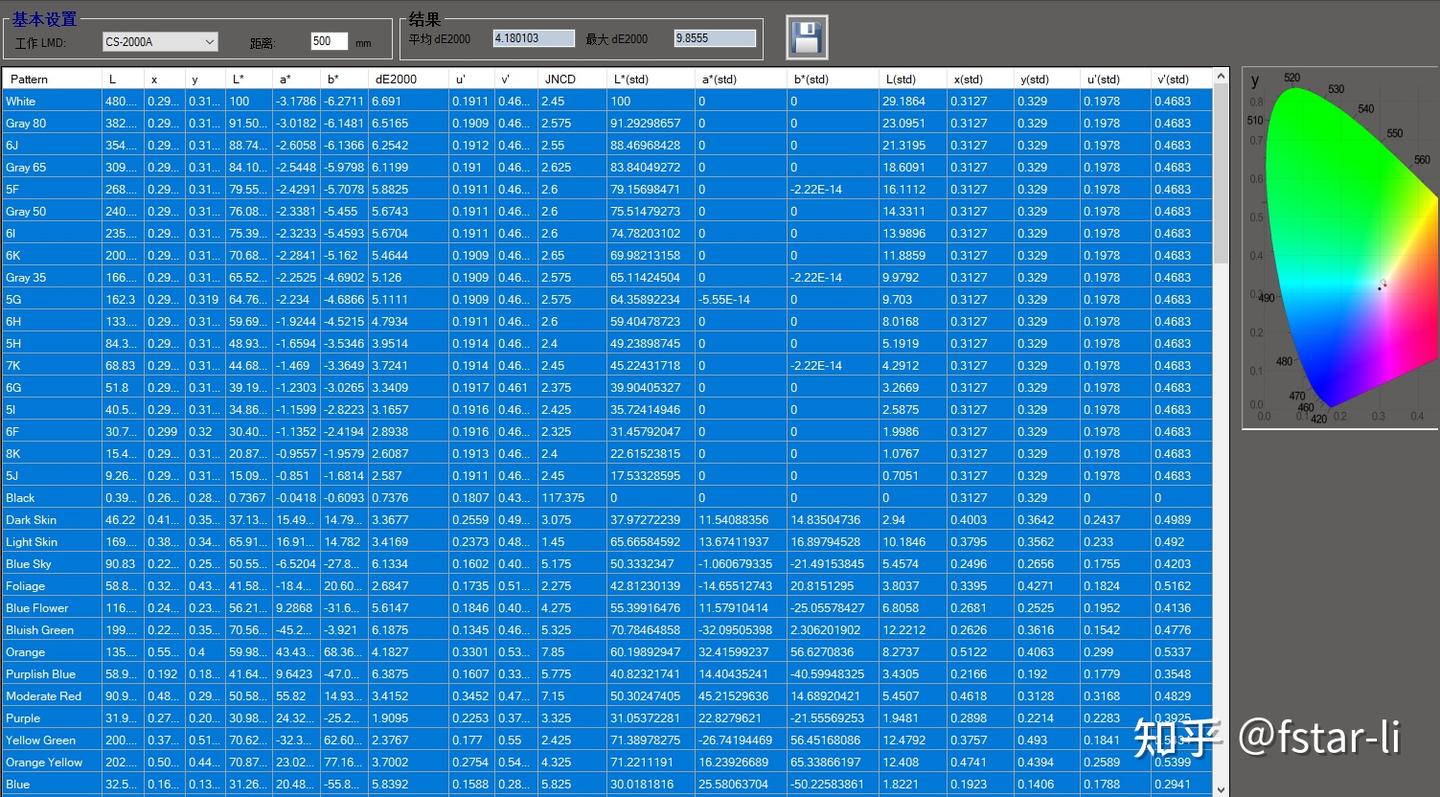Image resolution: width=1440 pixels, height=797 pixels.
Task: Select the White pattern row
Action: [608, 101]
